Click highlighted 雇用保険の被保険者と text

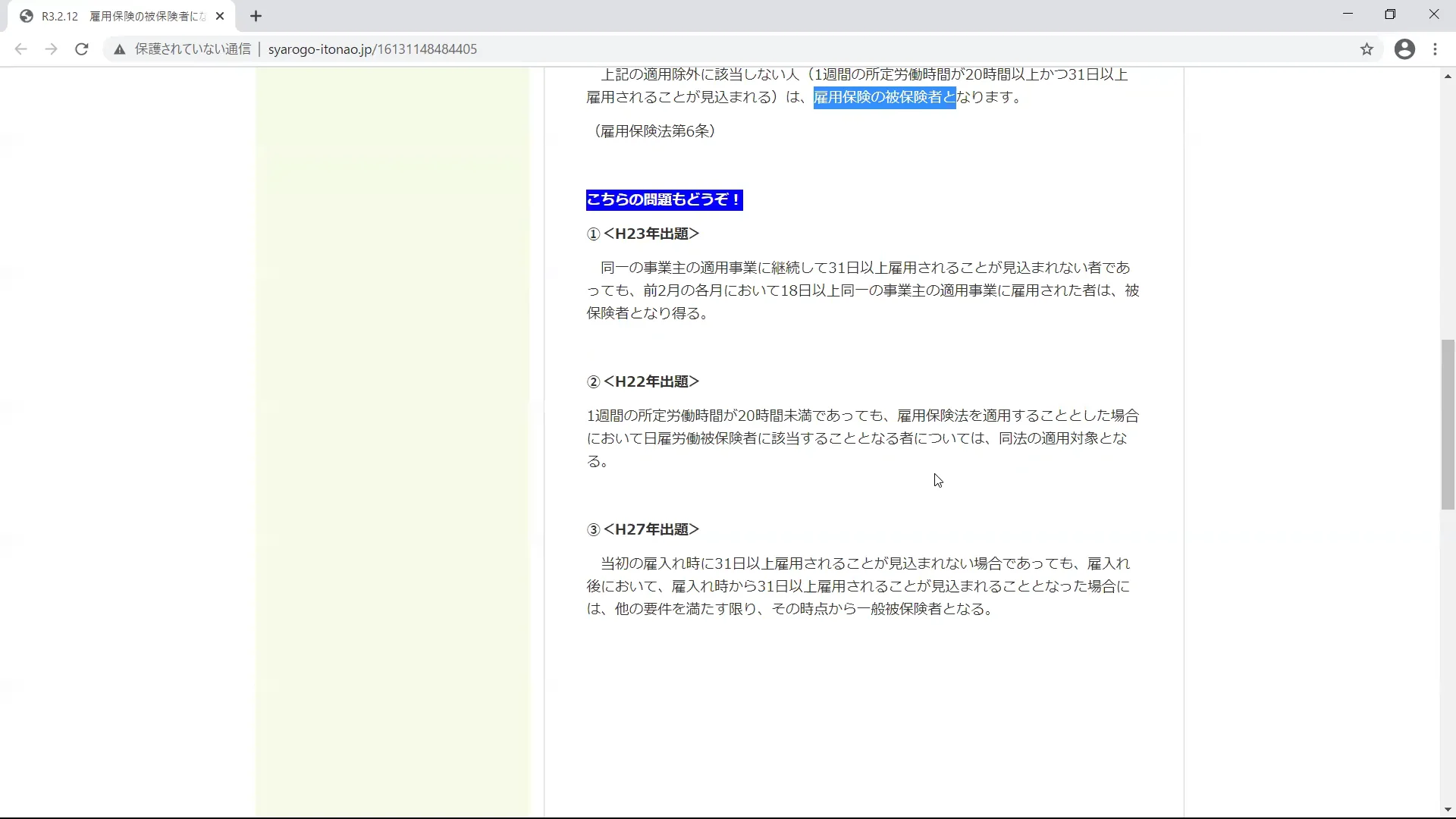(x=885, y=97)
